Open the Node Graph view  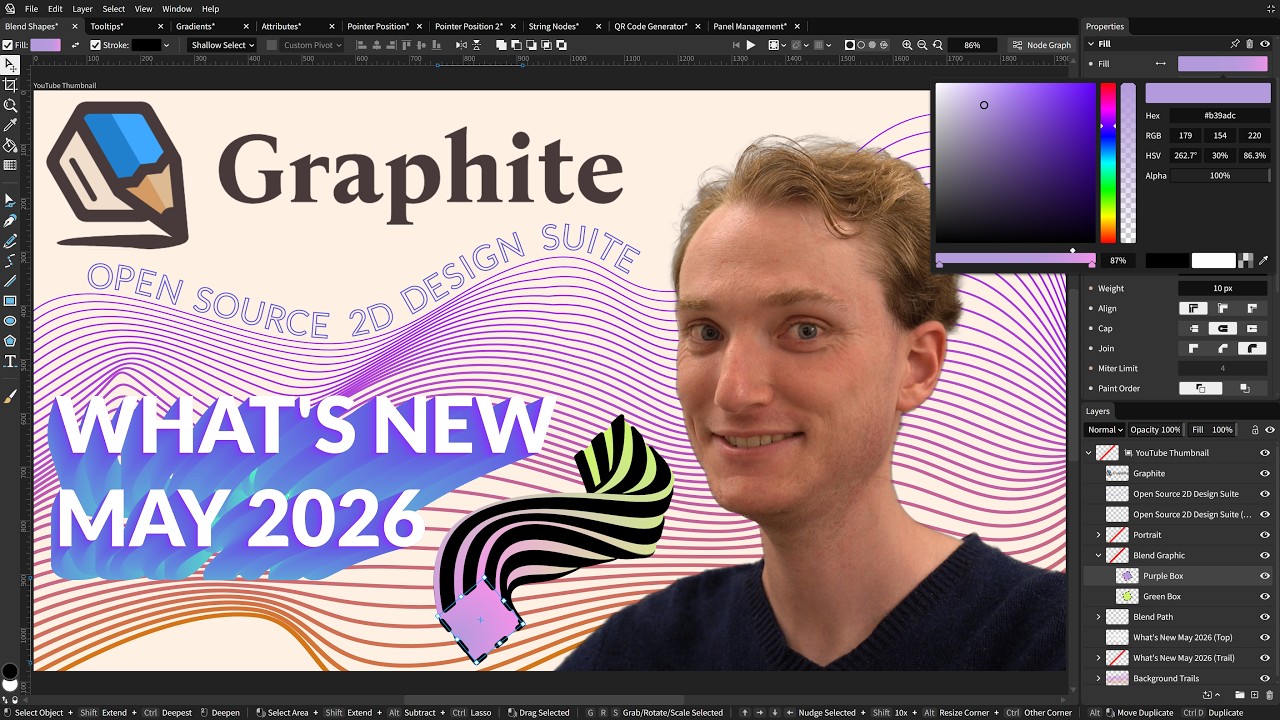[x=1041, y=45]
